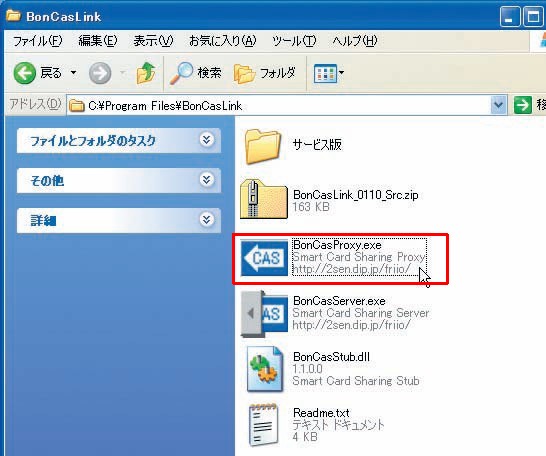Click the grey Forward arrow icon
Screen dimensions: 546x456
tap(100, 73)
